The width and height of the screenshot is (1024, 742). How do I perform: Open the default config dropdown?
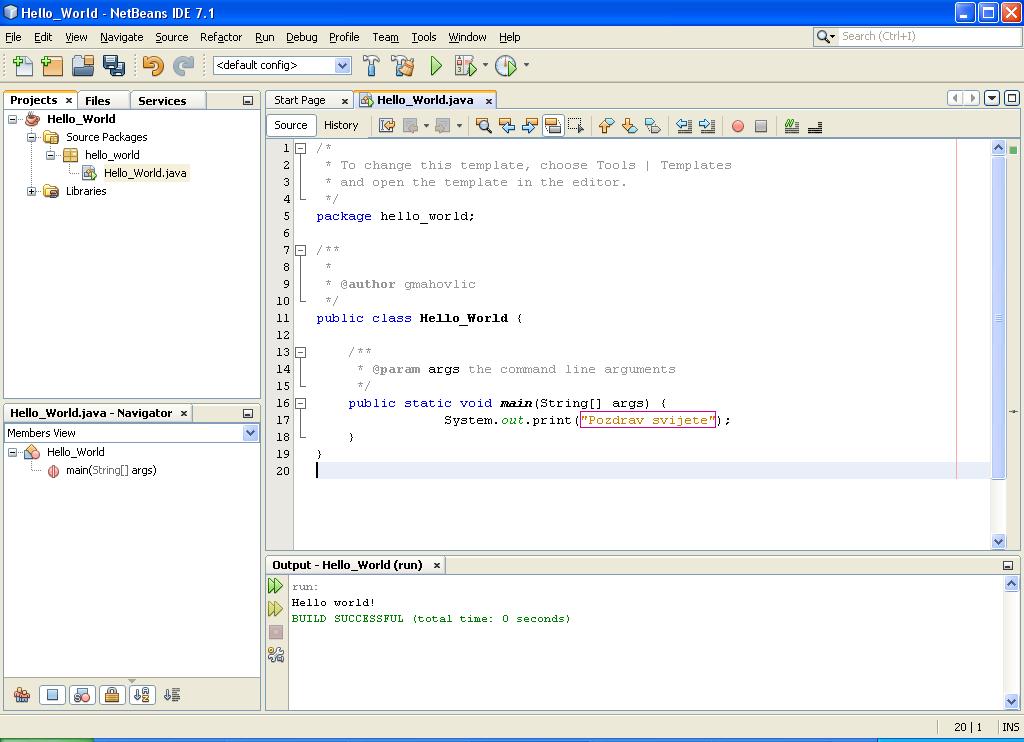pyautogui.click(x=342, y=65)
